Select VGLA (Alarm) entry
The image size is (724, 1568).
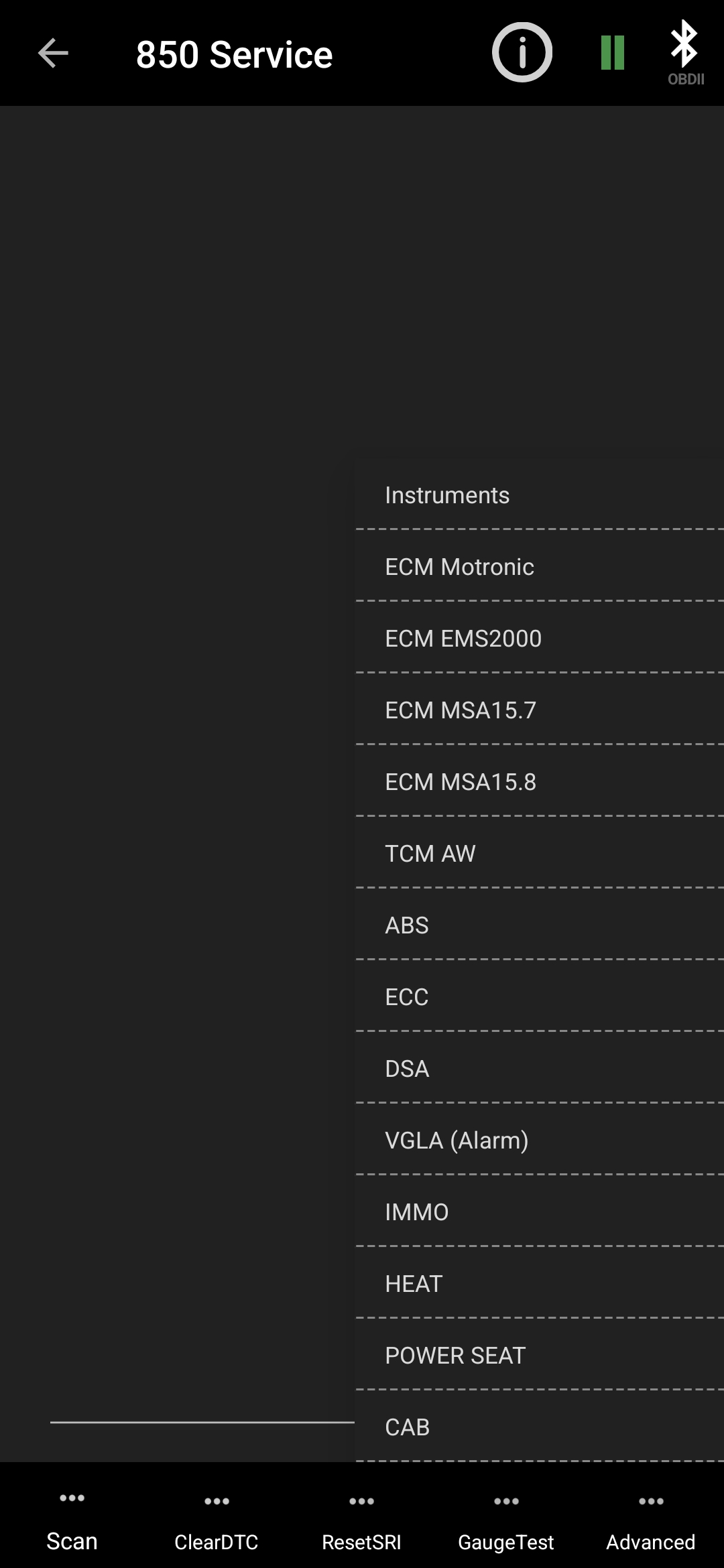[x=457, y=1140]
